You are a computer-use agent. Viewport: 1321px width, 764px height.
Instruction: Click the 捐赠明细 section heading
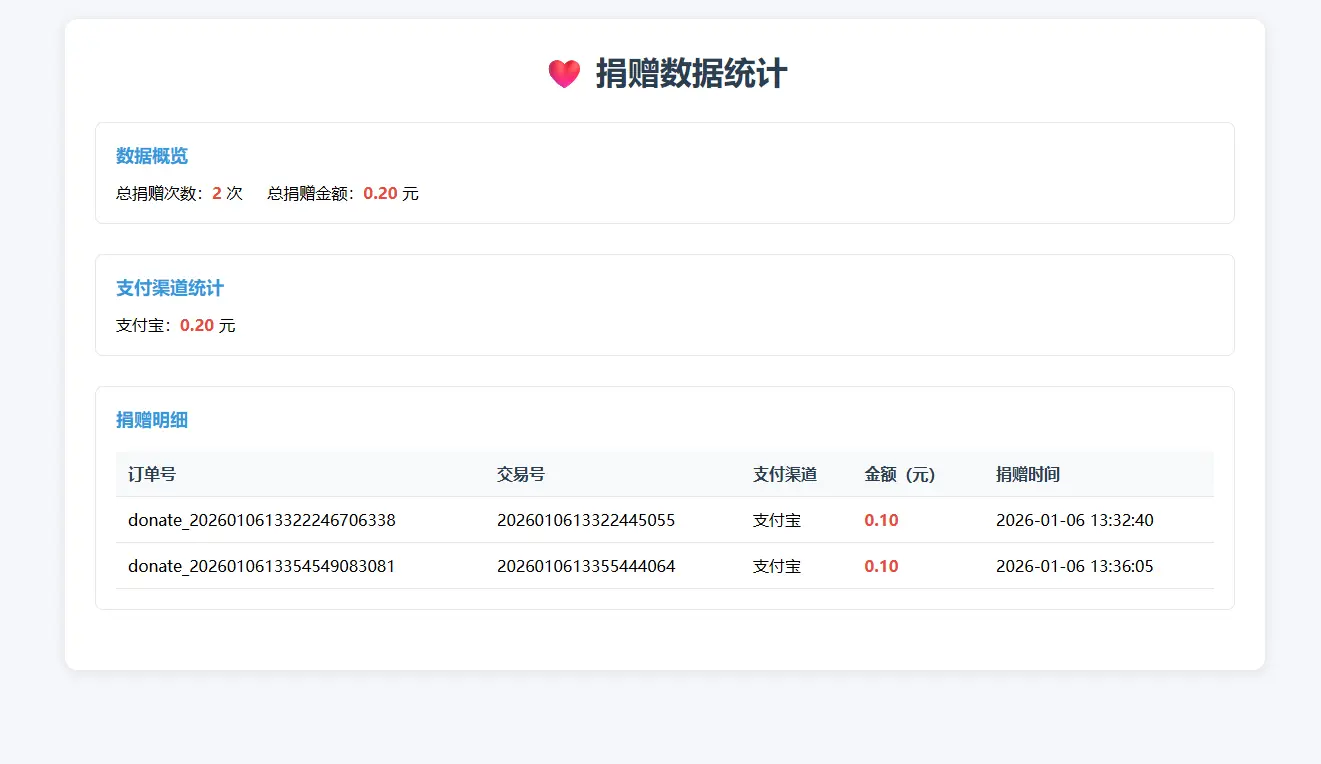[152, 420]
